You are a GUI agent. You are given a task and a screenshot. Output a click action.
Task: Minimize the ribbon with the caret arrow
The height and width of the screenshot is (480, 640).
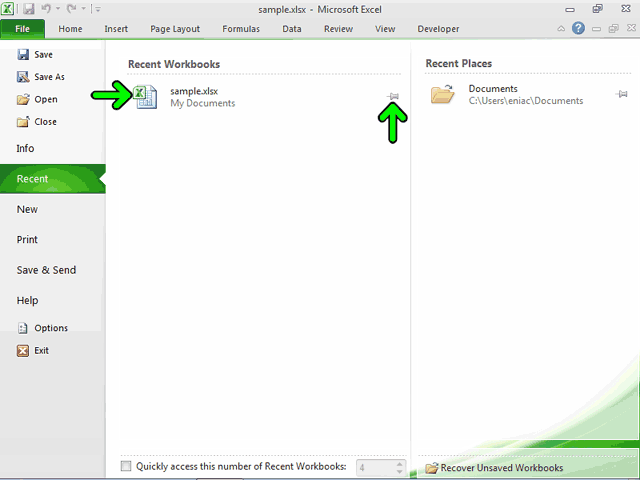(561, 29)
